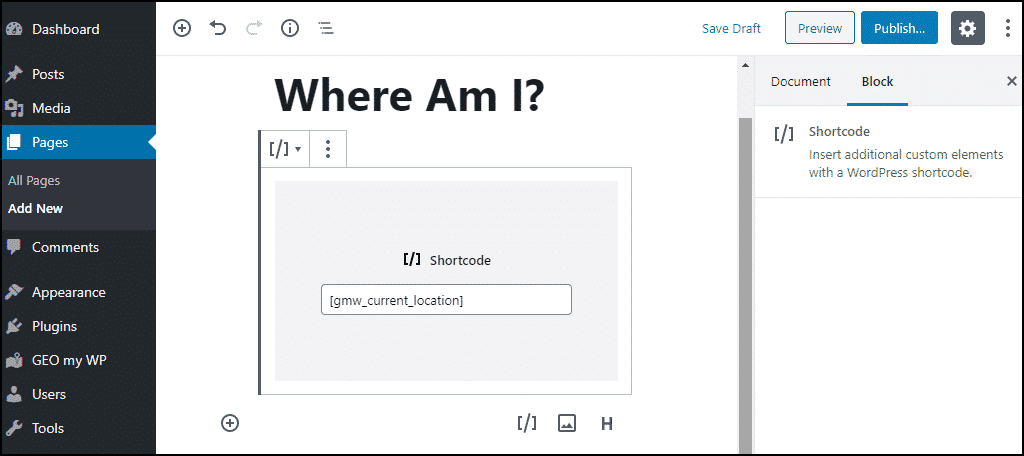Insert a heading block from quick icons
The width and height of the screenshot is (1024, 456).
pyautogui.click(x=607, y=423)
